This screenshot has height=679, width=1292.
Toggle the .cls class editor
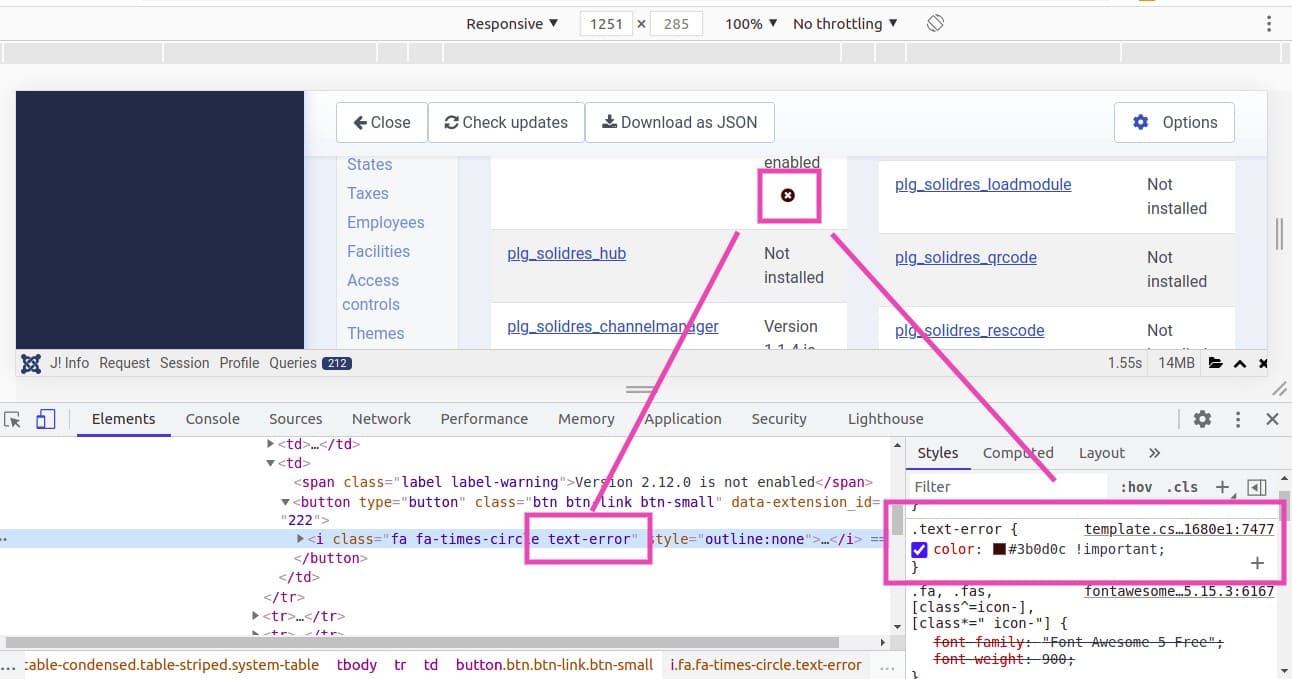(1183, 487)
